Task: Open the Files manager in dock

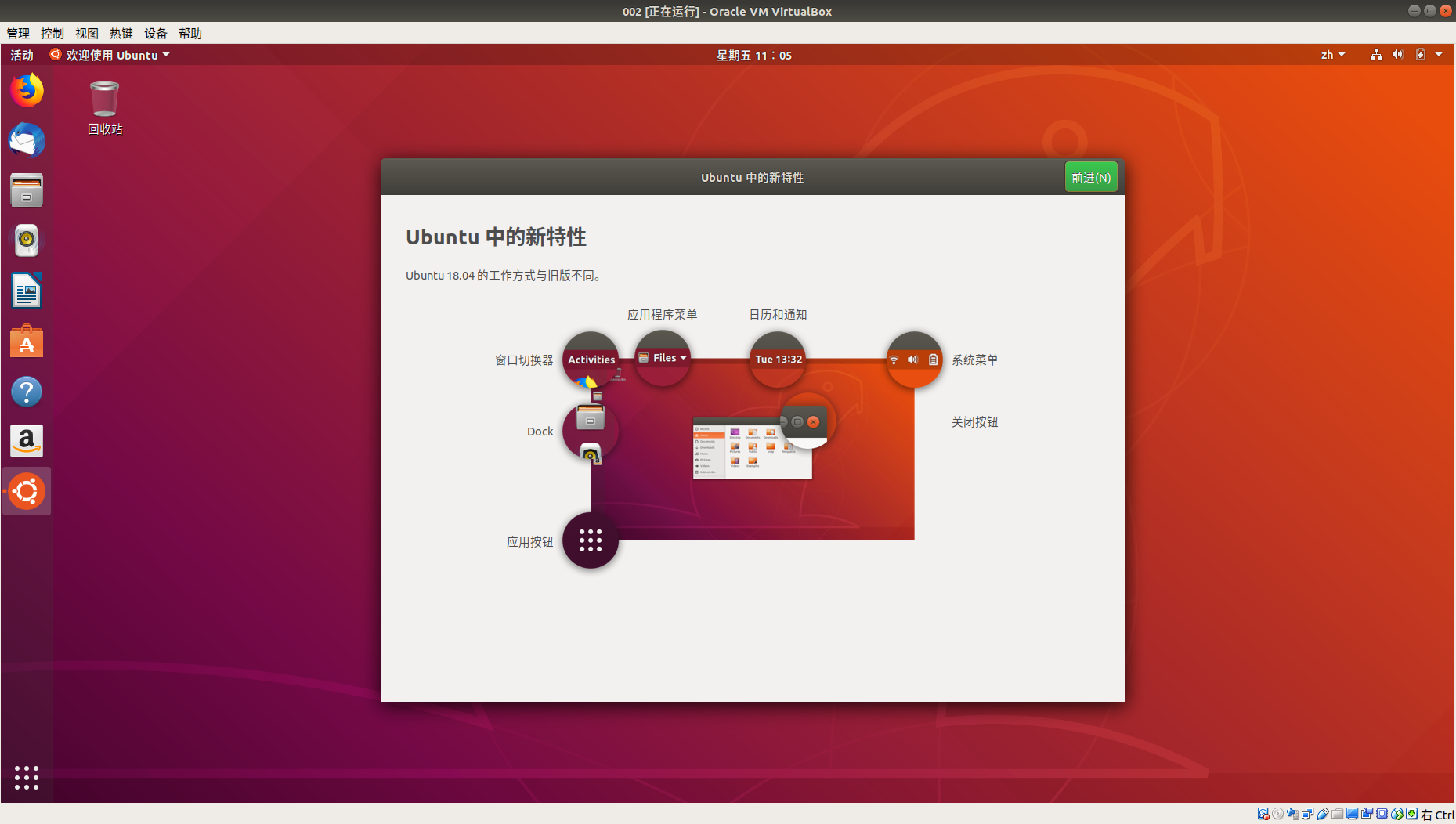Action: (27, 190)
